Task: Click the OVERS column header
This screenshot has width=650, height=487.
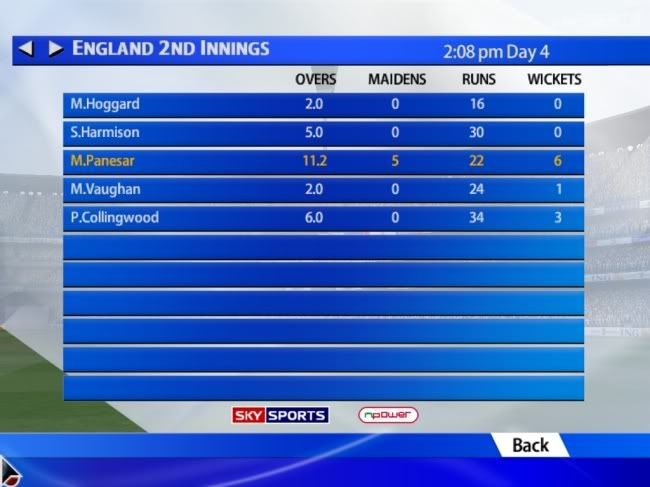Action: click(x=315, y=79)
